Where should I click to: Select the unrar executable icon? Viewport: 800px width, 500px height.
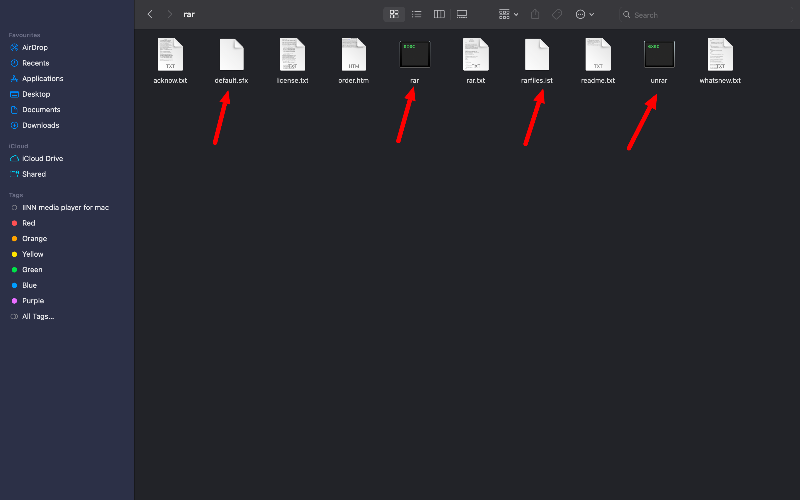pos(659,55)
